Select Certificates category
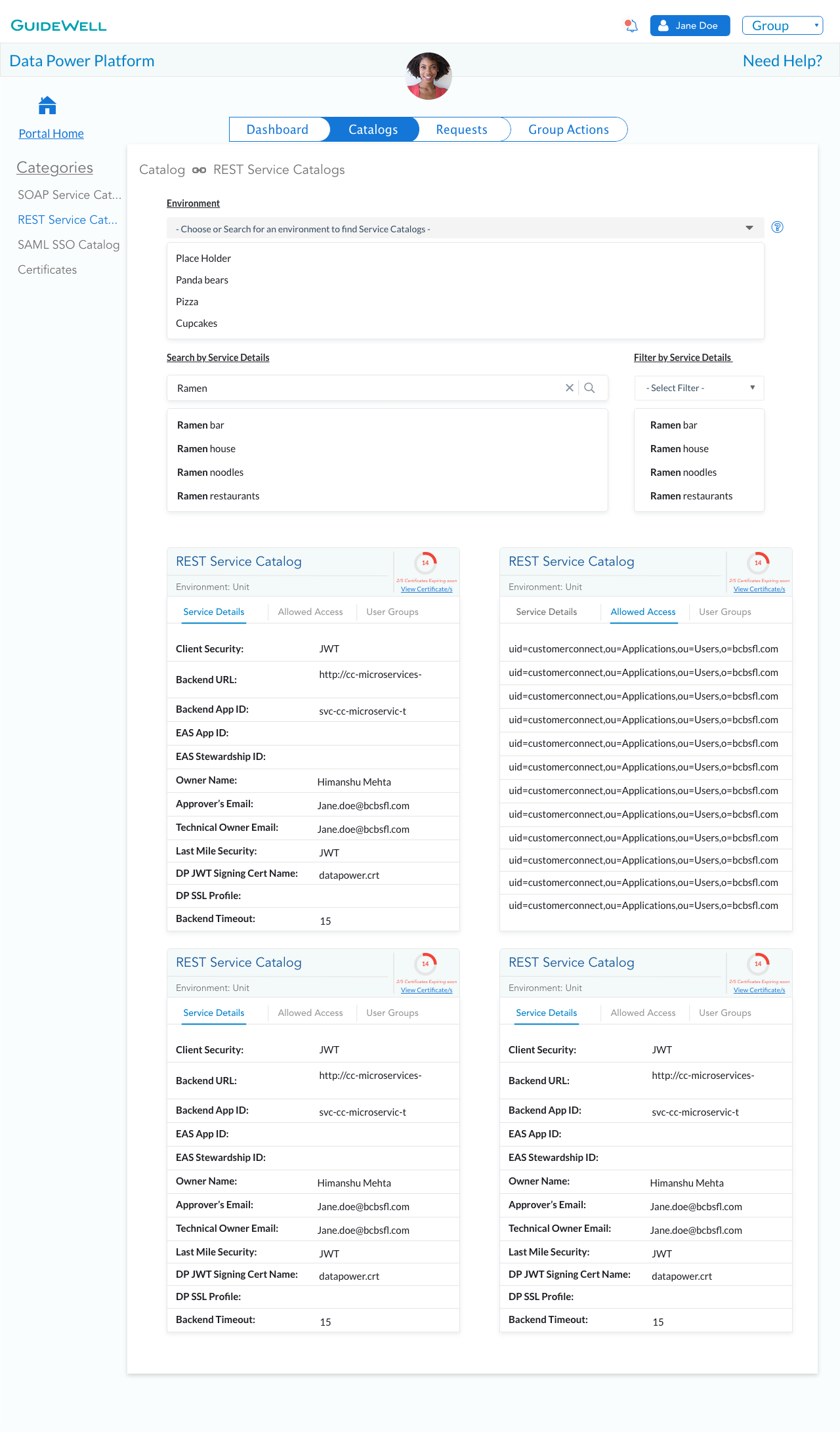The image size is (840, 1432). point(47,270)
